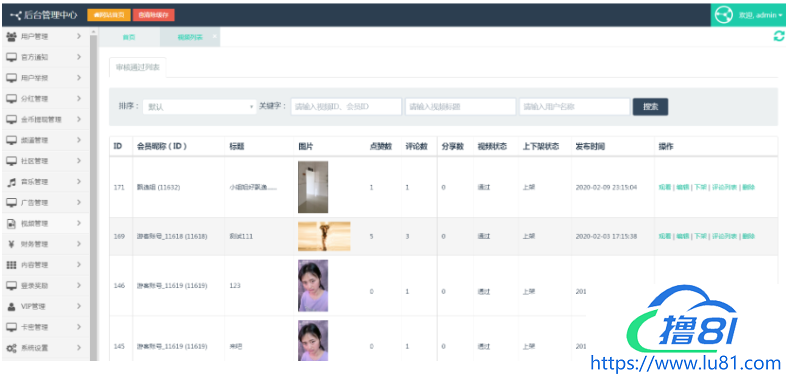Click 观看 link for video 171
The height and width of the screenshot is (374, 786).
[664, 187]
